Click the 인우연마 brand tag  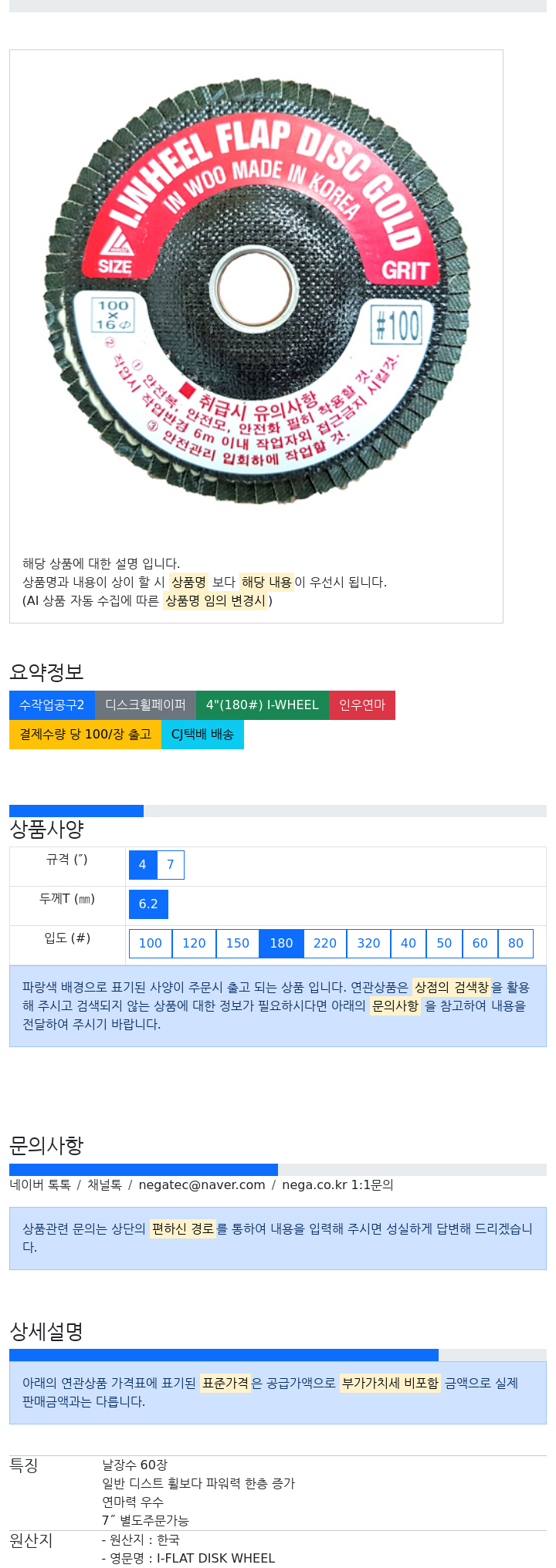(x=362, y=705)
